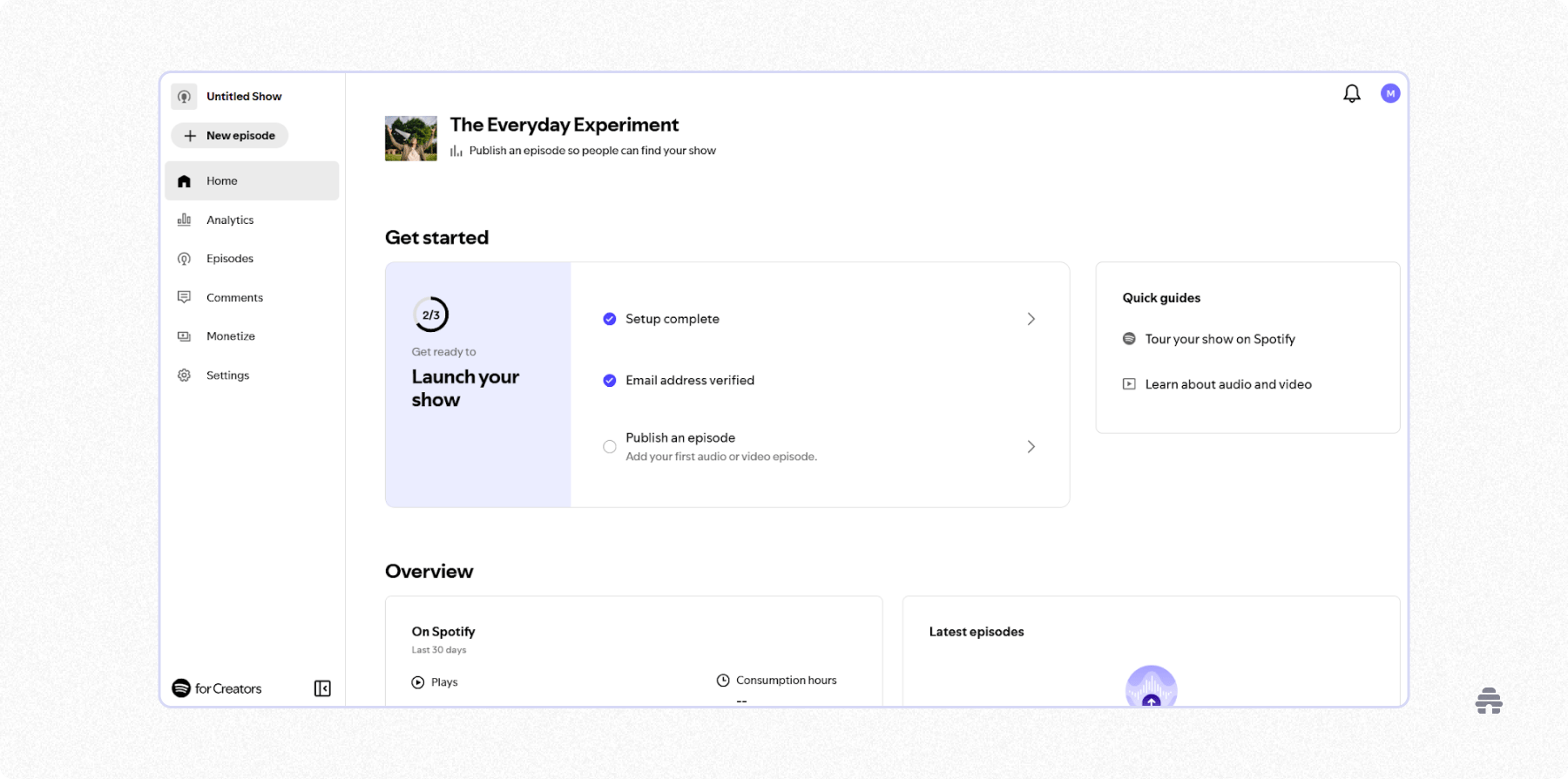
Task: Click the On Spotify card title
Action: tap(443, 632)
